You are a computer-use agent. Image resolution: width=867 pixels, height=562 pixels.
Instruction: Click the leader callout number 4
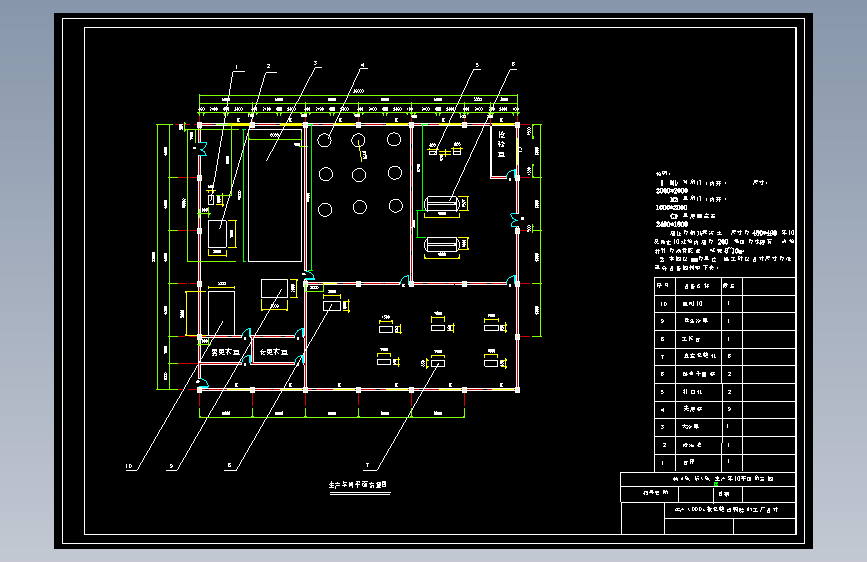(x=363, y=65)
